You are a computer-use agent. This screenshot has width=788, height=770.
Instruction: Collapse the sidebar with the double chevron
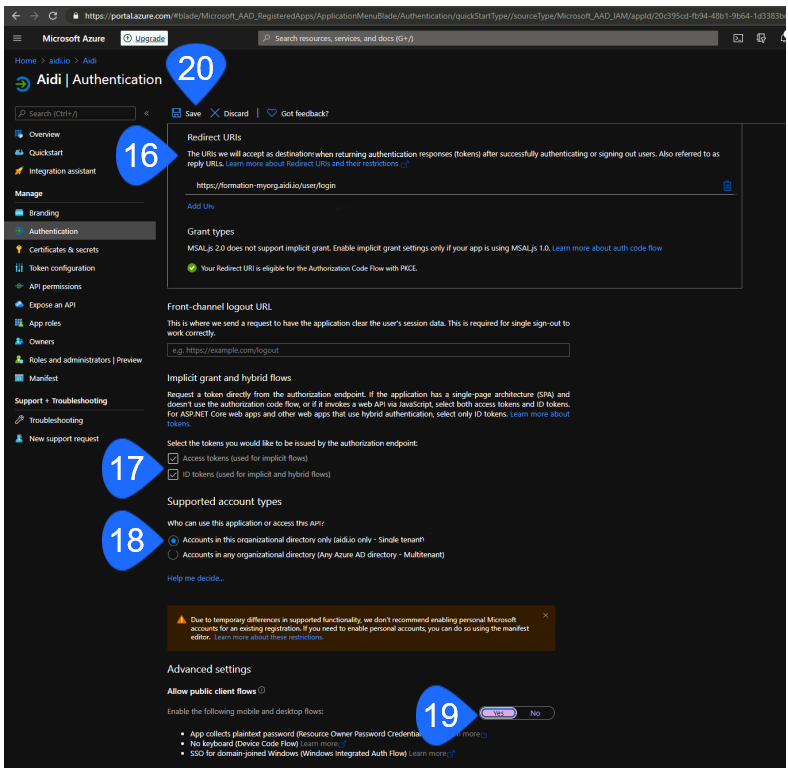pos(147,114)
